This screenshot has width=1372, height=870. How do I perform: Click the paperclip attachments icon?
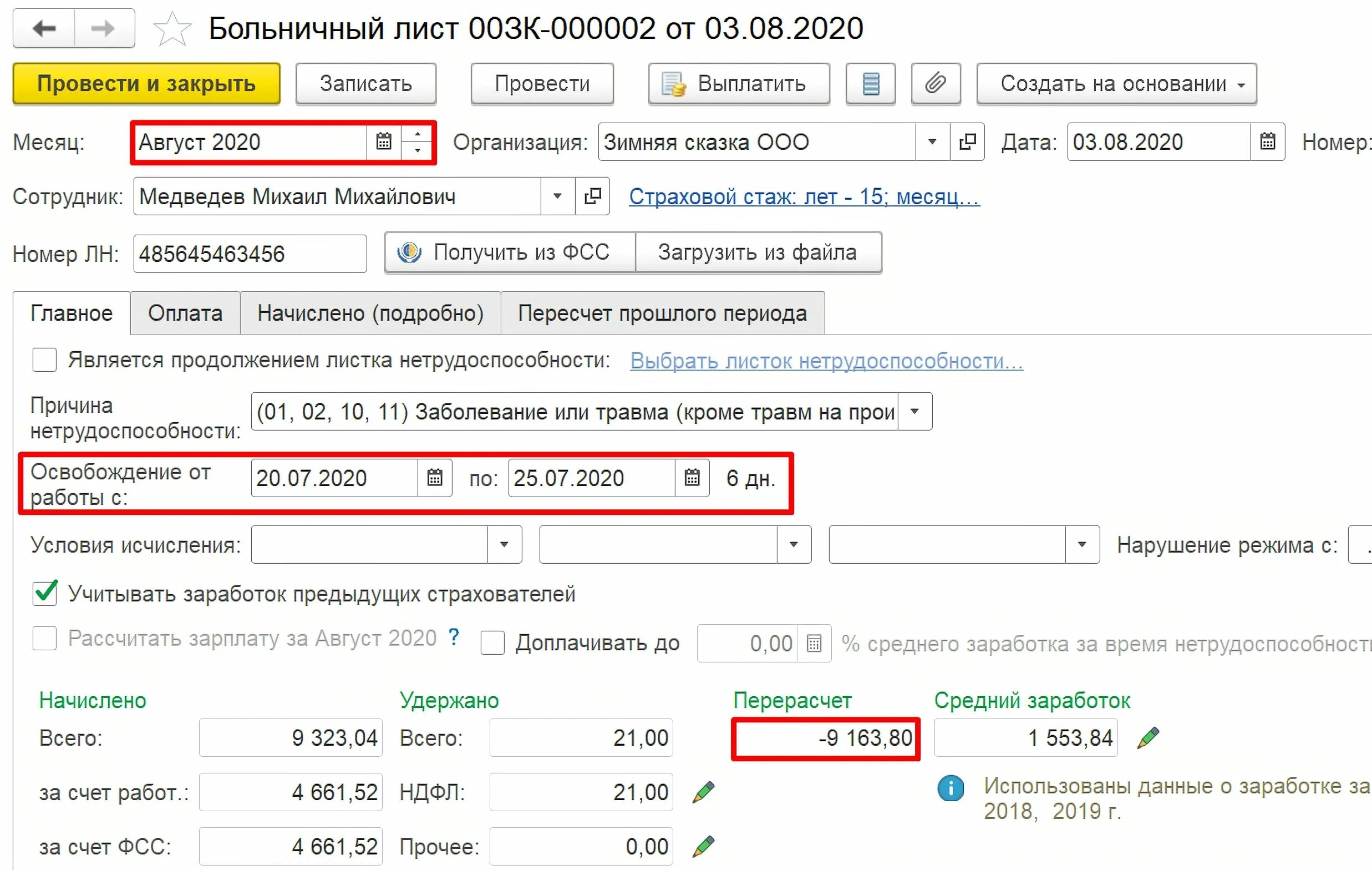coord(935,84)
